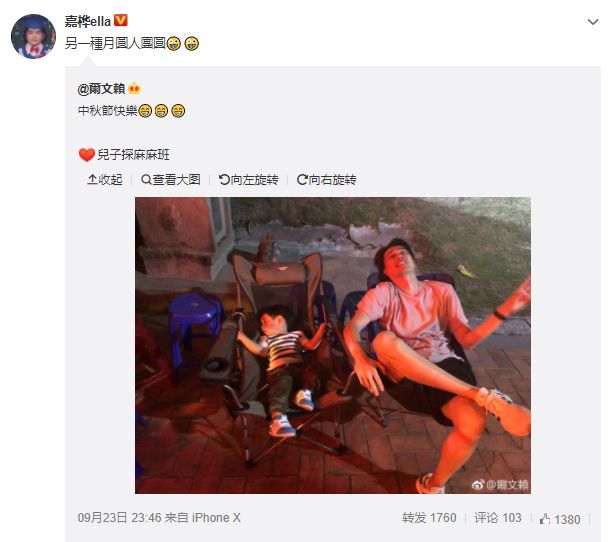Open comments 评论 103
The height and width of the screenshot is (542, 608).
click(497, 518)
